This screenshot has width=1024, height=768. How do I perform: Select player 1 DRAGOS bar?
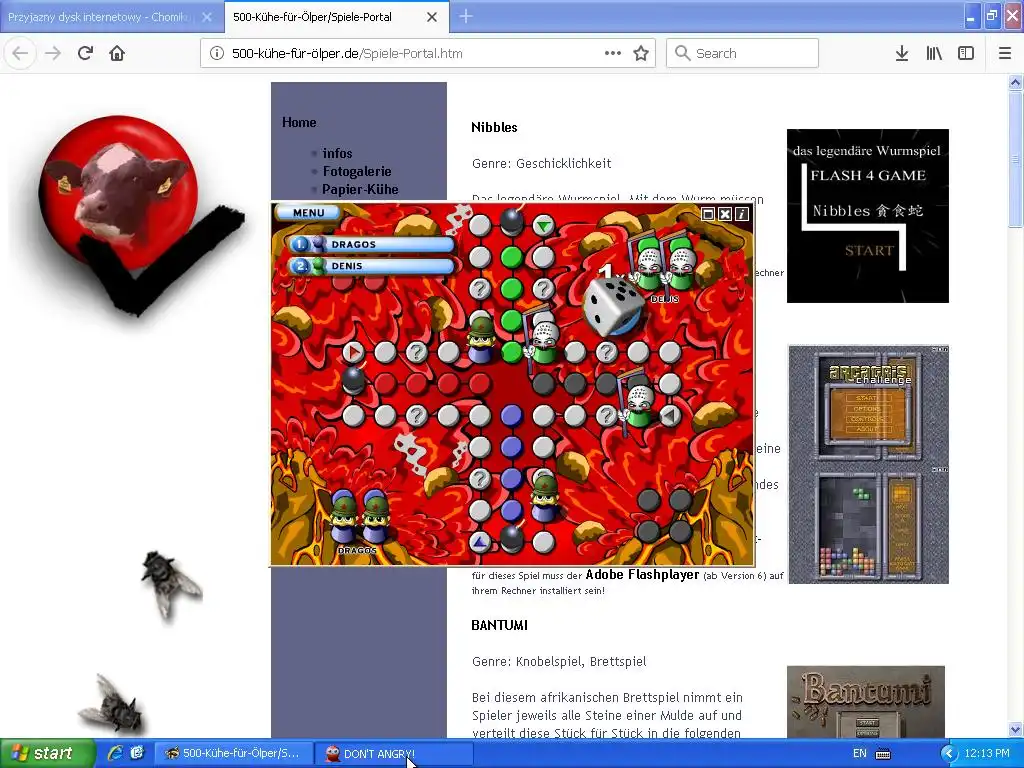point(371,244)
